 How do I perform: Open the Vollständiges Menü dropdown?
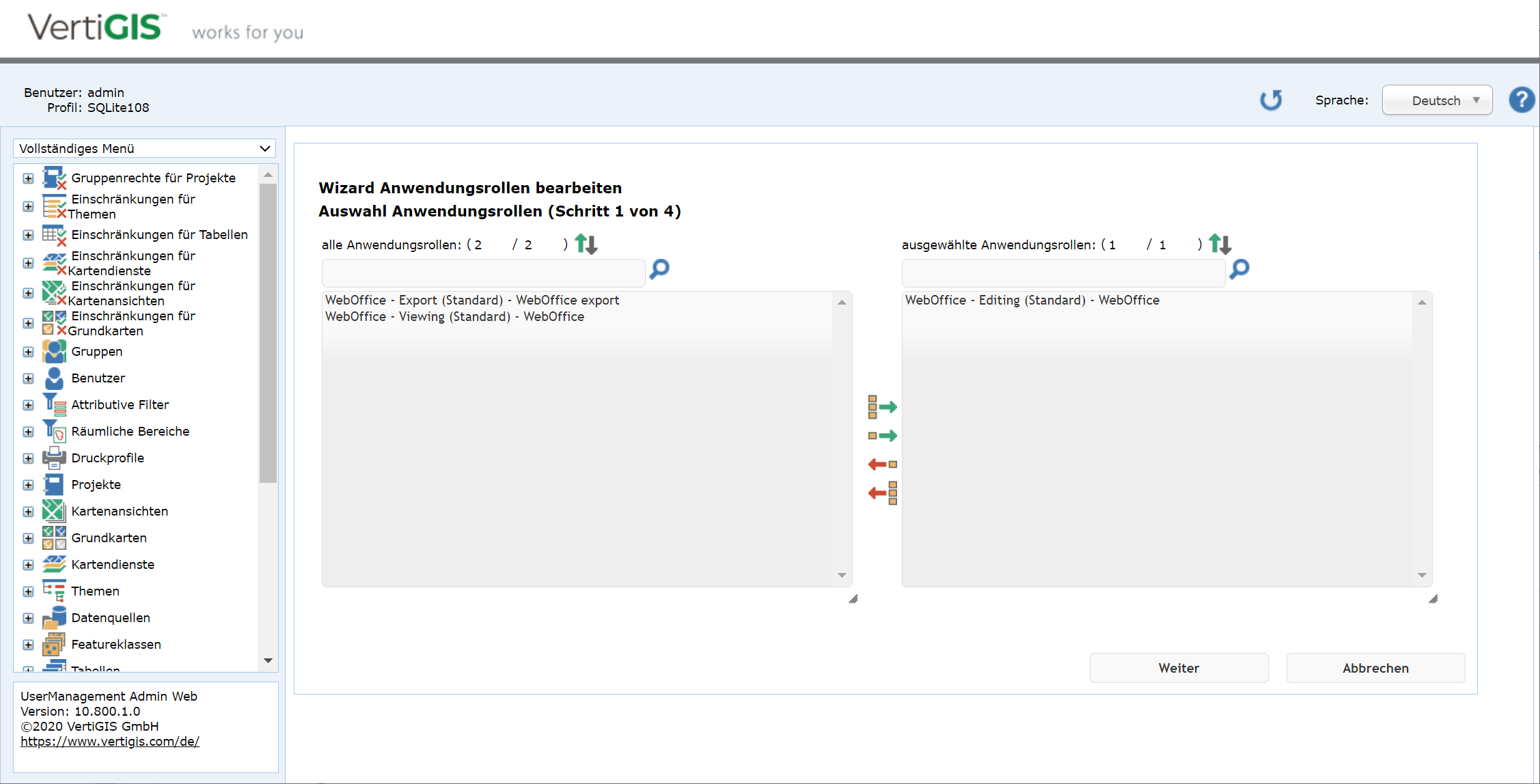pos(143,148)
